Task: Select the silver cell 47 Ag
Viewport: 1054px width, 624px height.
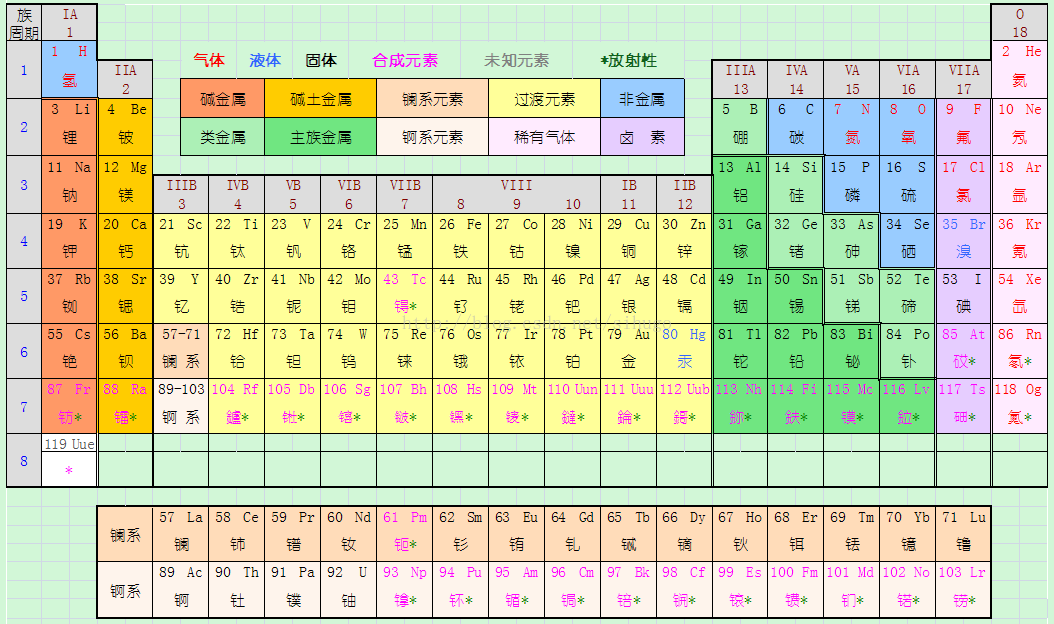Action: point(628,296)
